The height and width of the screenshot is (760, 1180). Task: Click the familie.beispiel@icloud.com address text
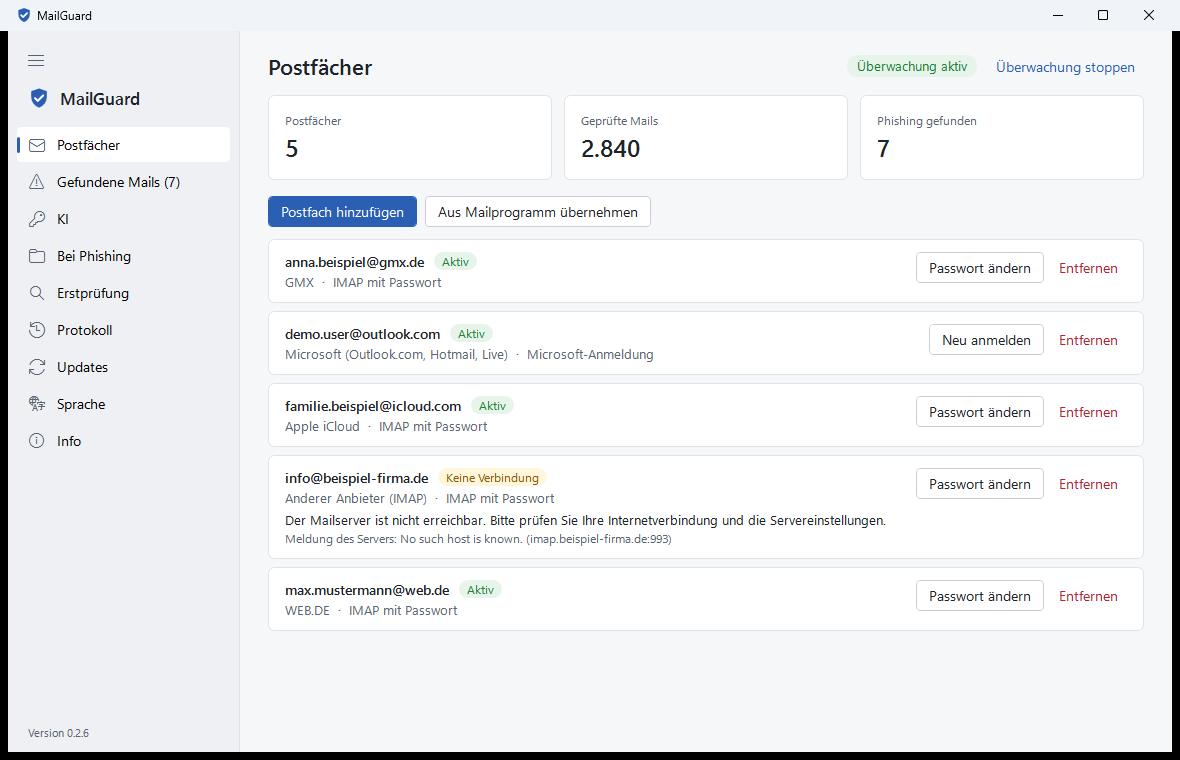coord(373,406)
